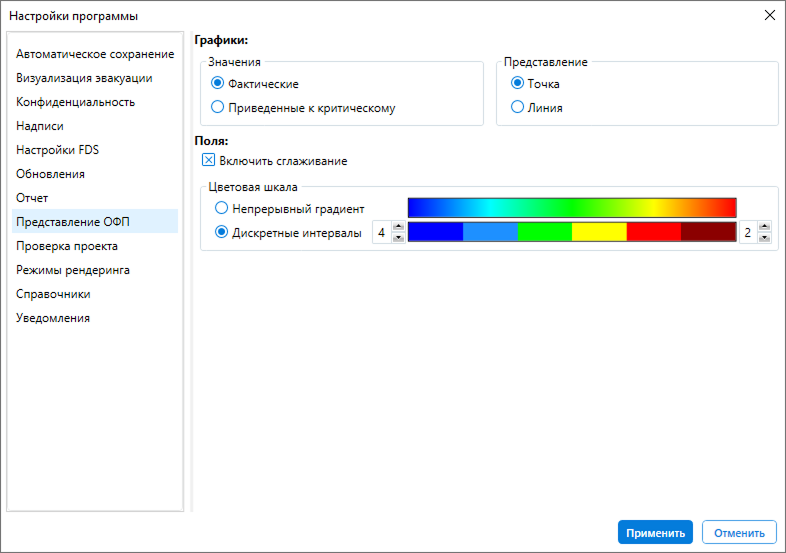Screen dimensions: 786x553
Task: Open the Отчет settings section
Action: pyautogui.click(x=95, y=198)
